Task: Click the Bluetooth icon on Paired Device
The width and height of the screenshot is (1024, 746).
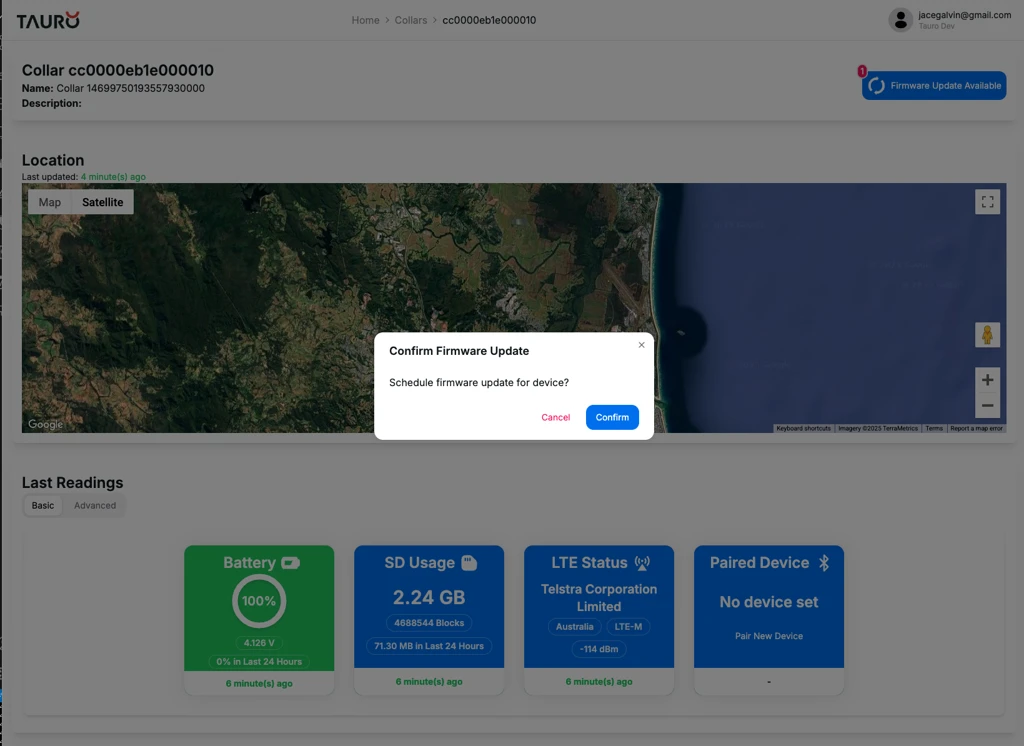Action: pyautogui.click(x=824, y=563)
